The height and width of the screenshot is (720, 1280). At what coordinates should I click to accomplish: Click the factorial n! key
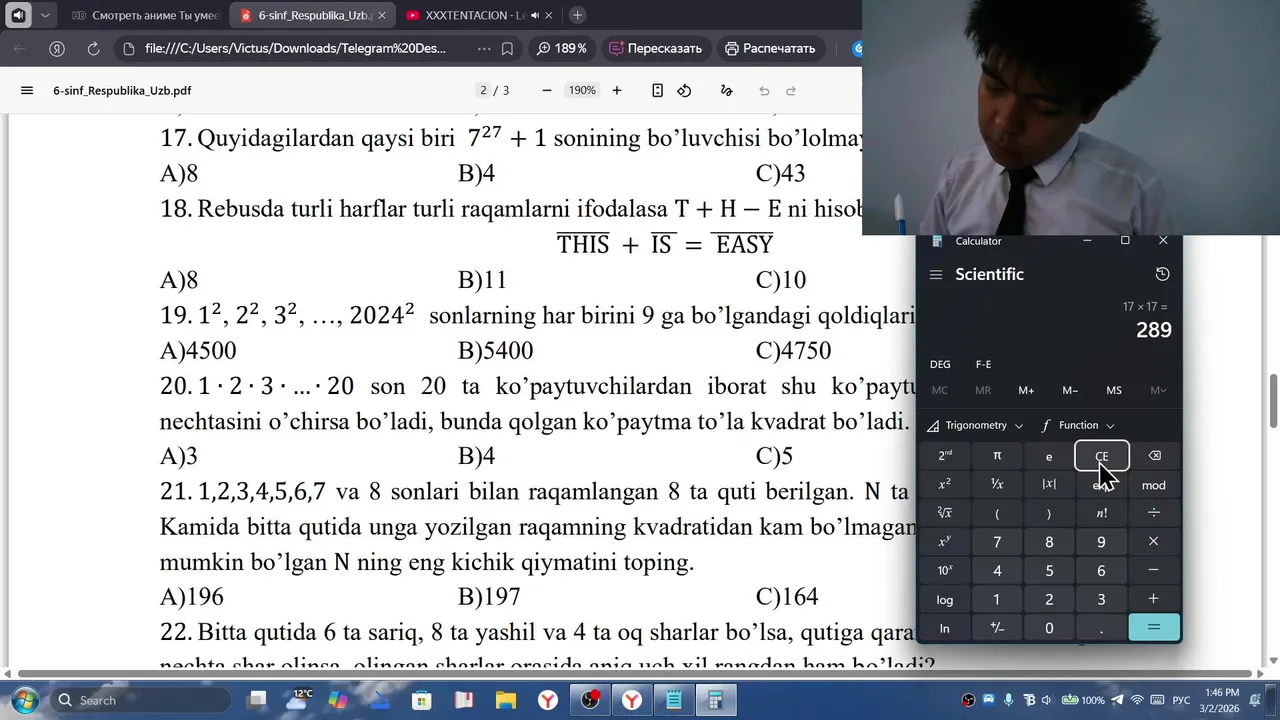(x=1101, y=513)
